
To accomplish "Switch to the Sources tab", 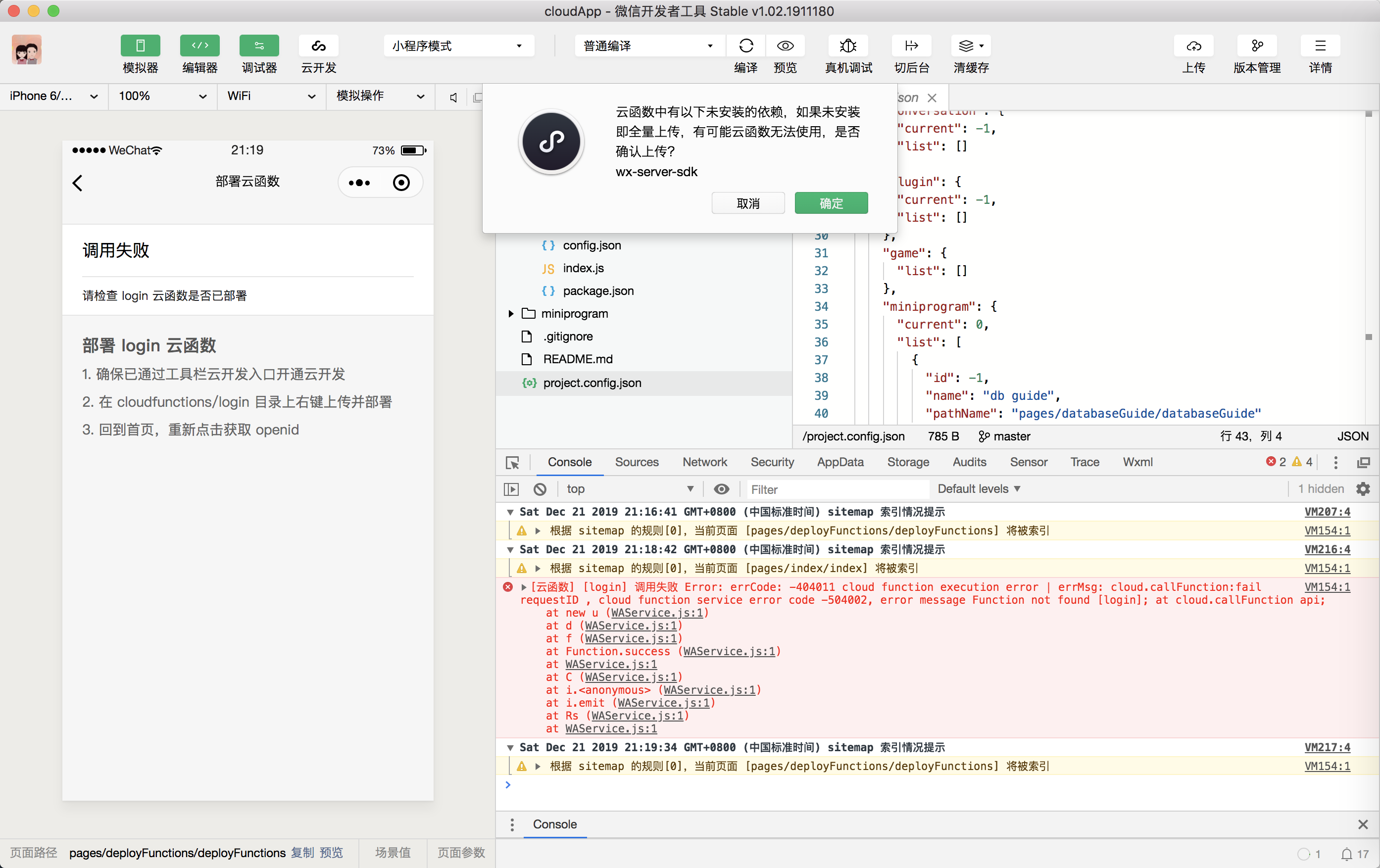I will 637,462.
